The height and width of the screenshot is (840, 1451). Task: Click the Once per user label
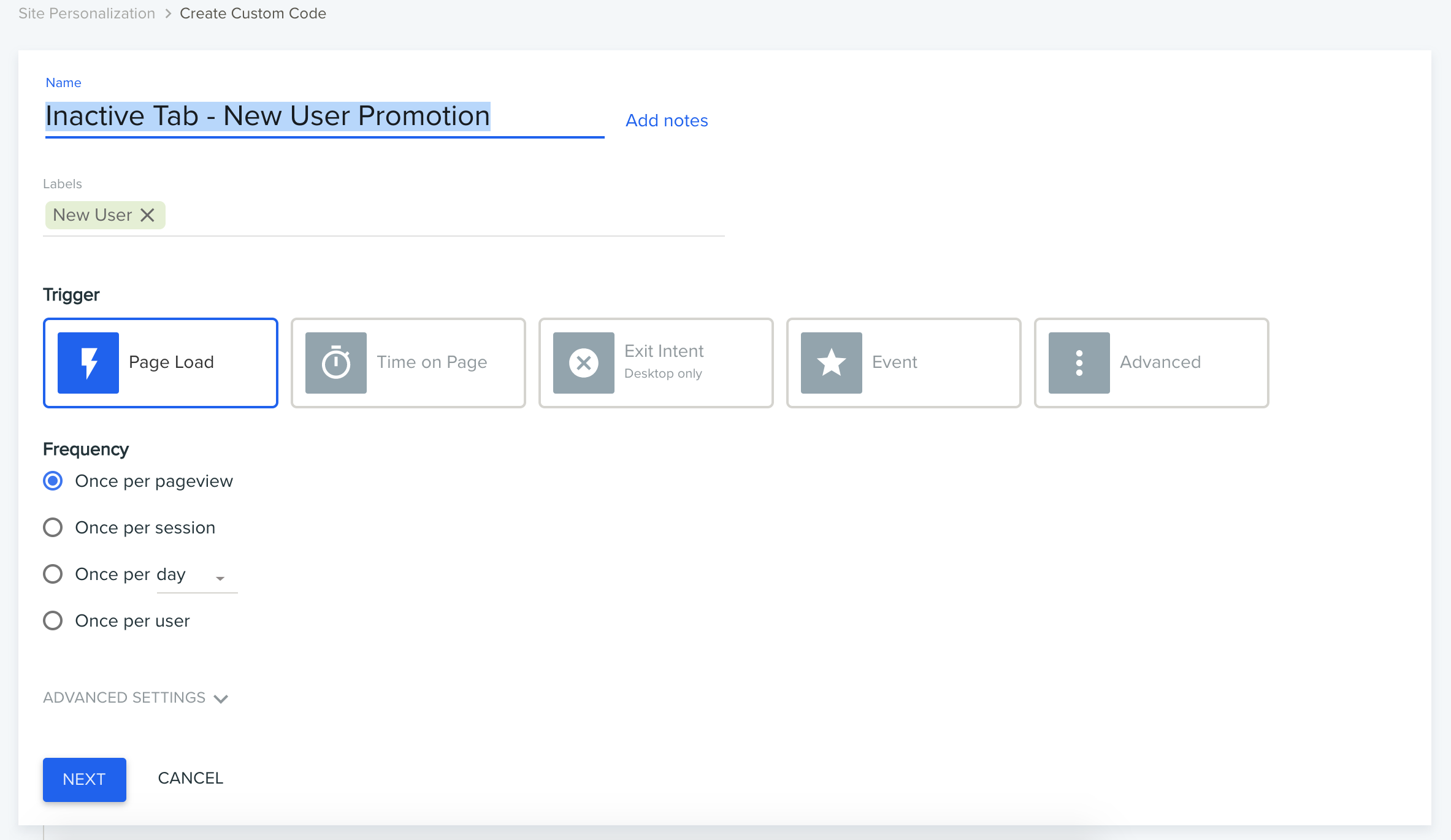point(132,621)
